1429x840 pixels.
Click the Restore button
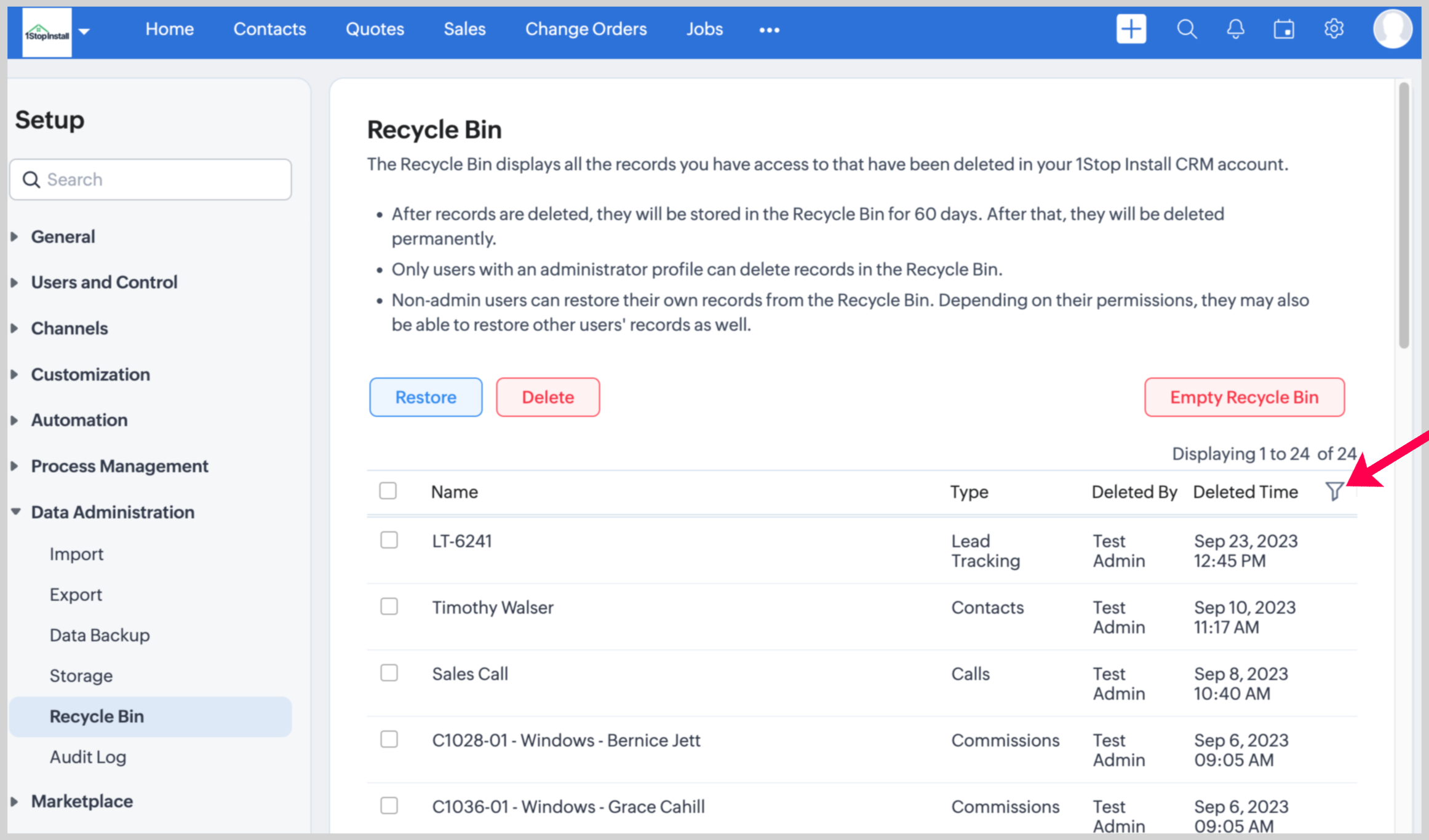(426, 397)
